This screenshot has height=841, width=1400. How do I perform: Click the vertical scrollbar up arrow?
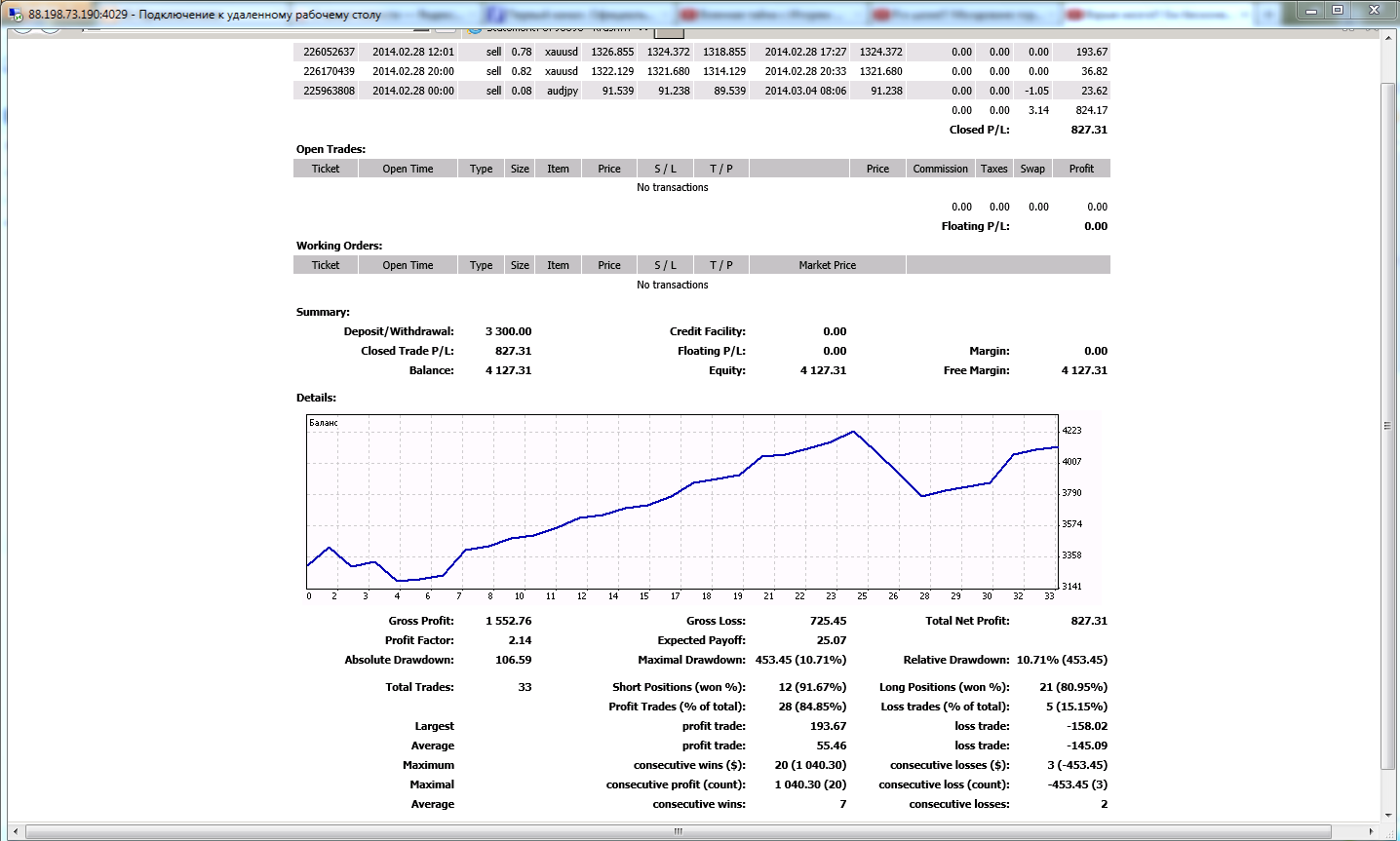click(x=1388, y=37)
